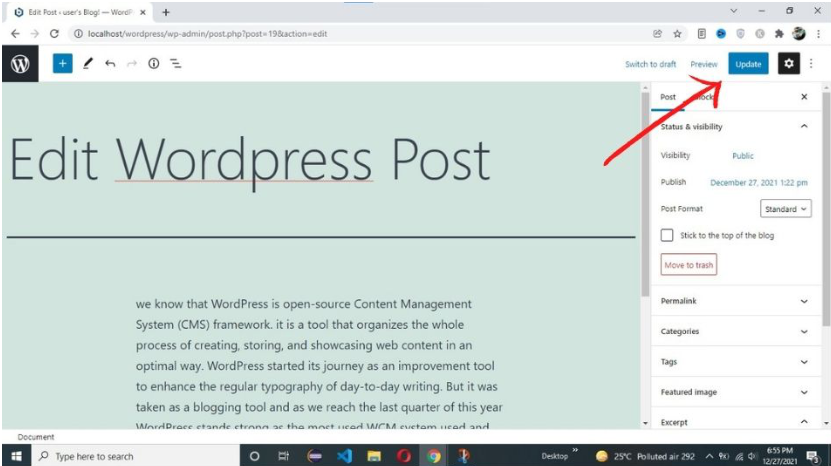Open the block list view icon
This screenshot has width=831, height=466.
click(x=175, y=64)
